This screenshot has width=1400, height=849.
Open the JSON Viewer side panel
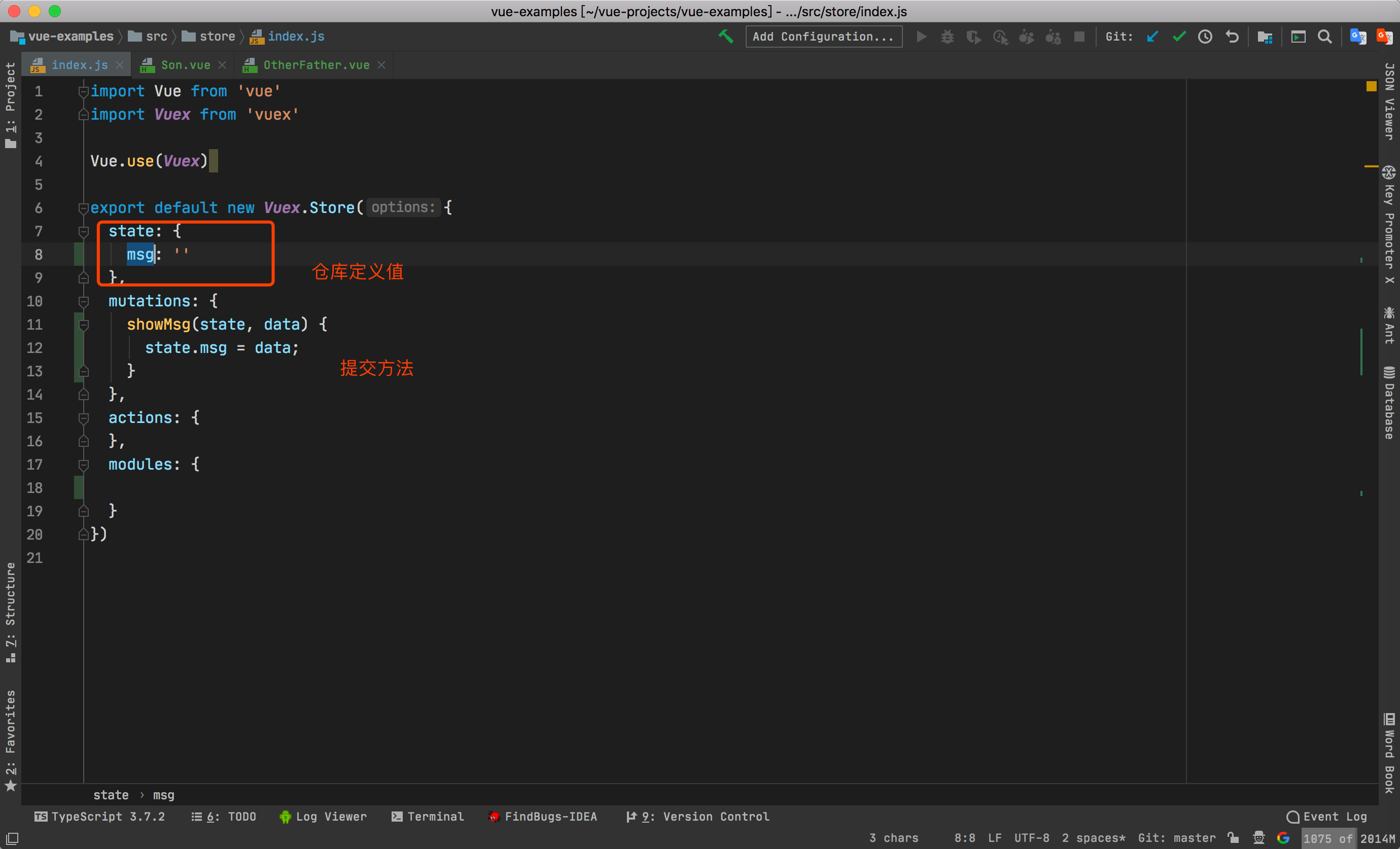pos(1389,101)
